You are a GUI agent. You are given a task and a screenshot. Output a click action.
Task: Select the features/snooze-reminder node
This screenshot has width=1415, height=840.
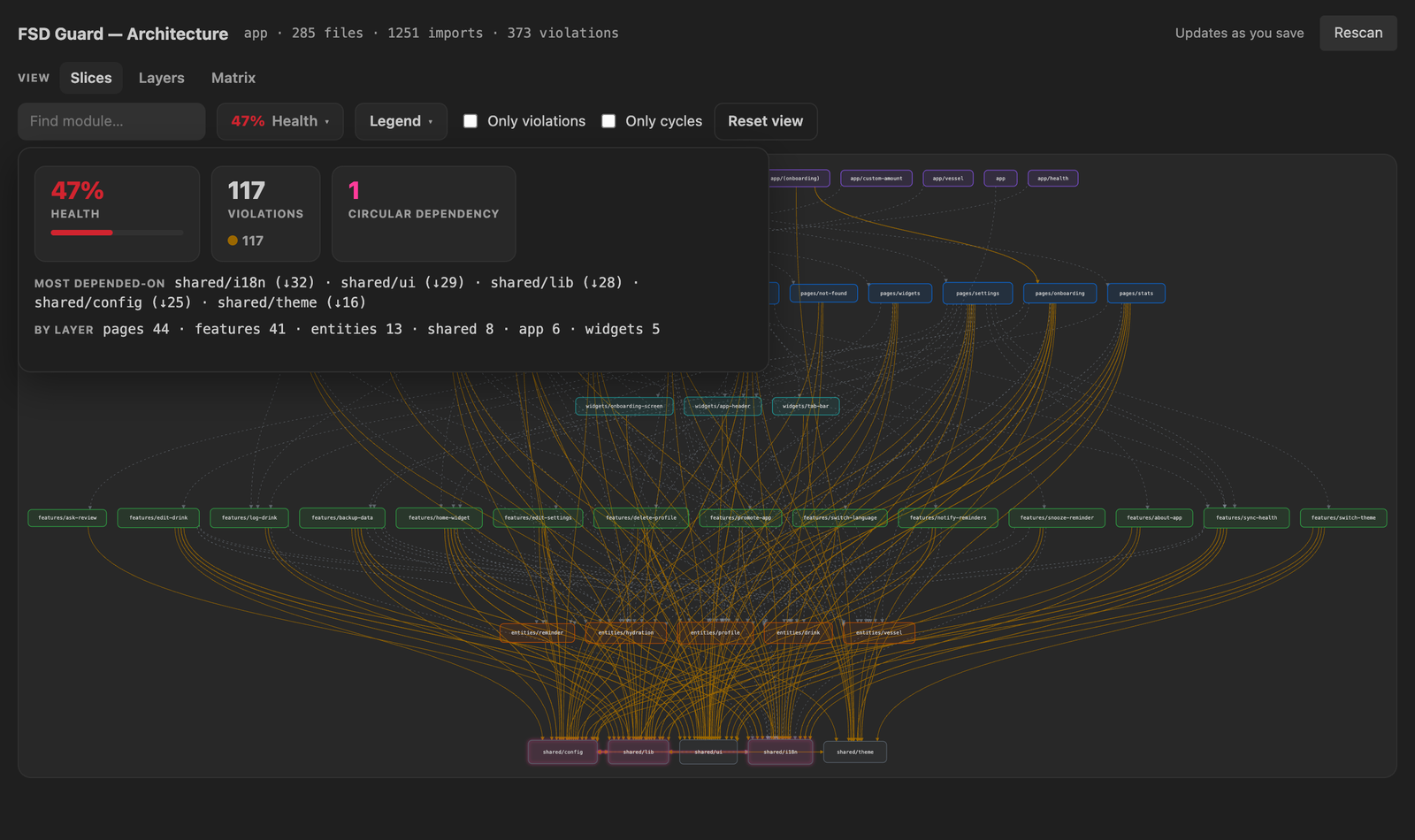(x=1057, y=518)
